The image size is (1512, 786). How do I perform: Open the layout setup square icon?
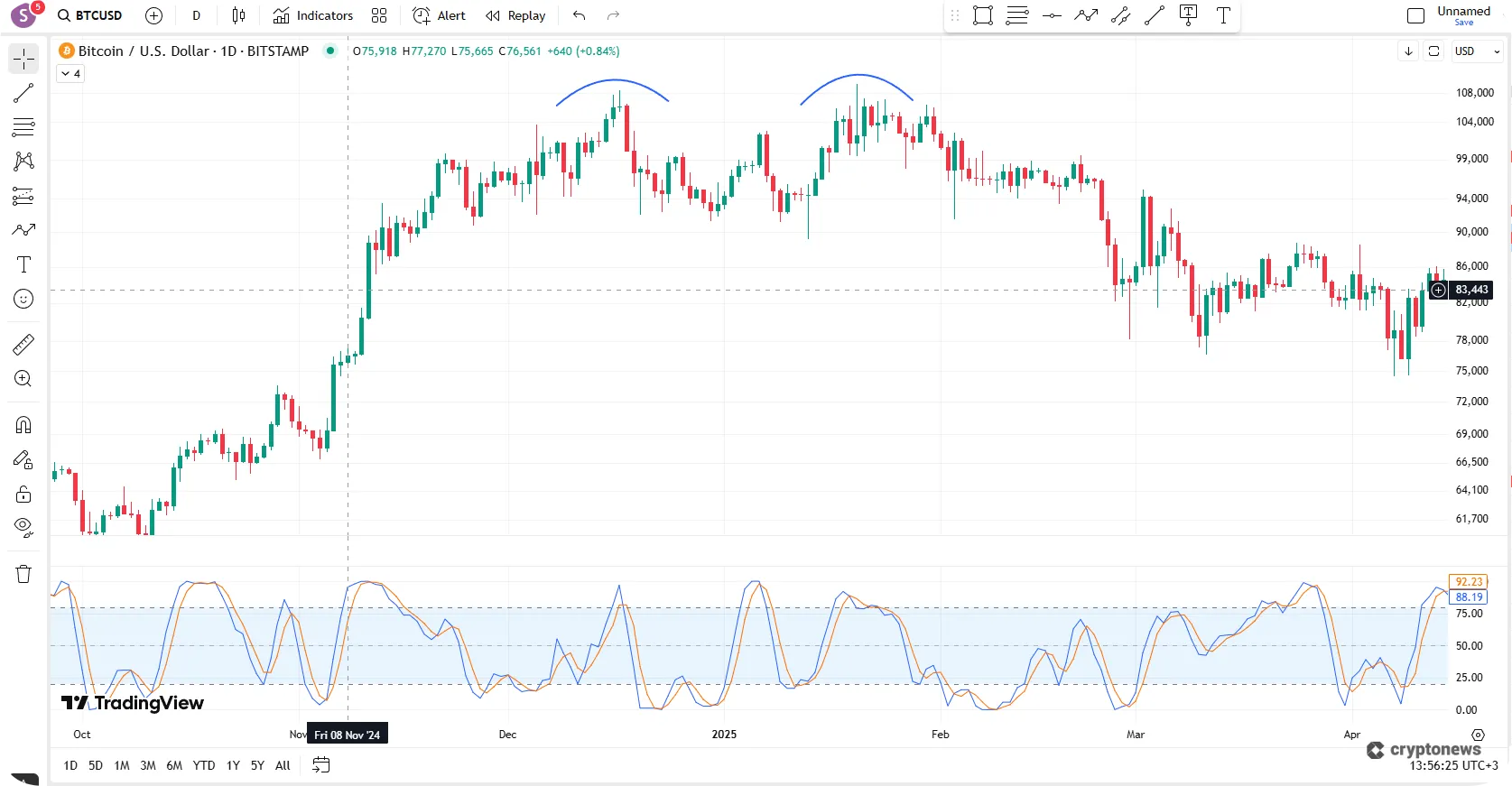1416,15
